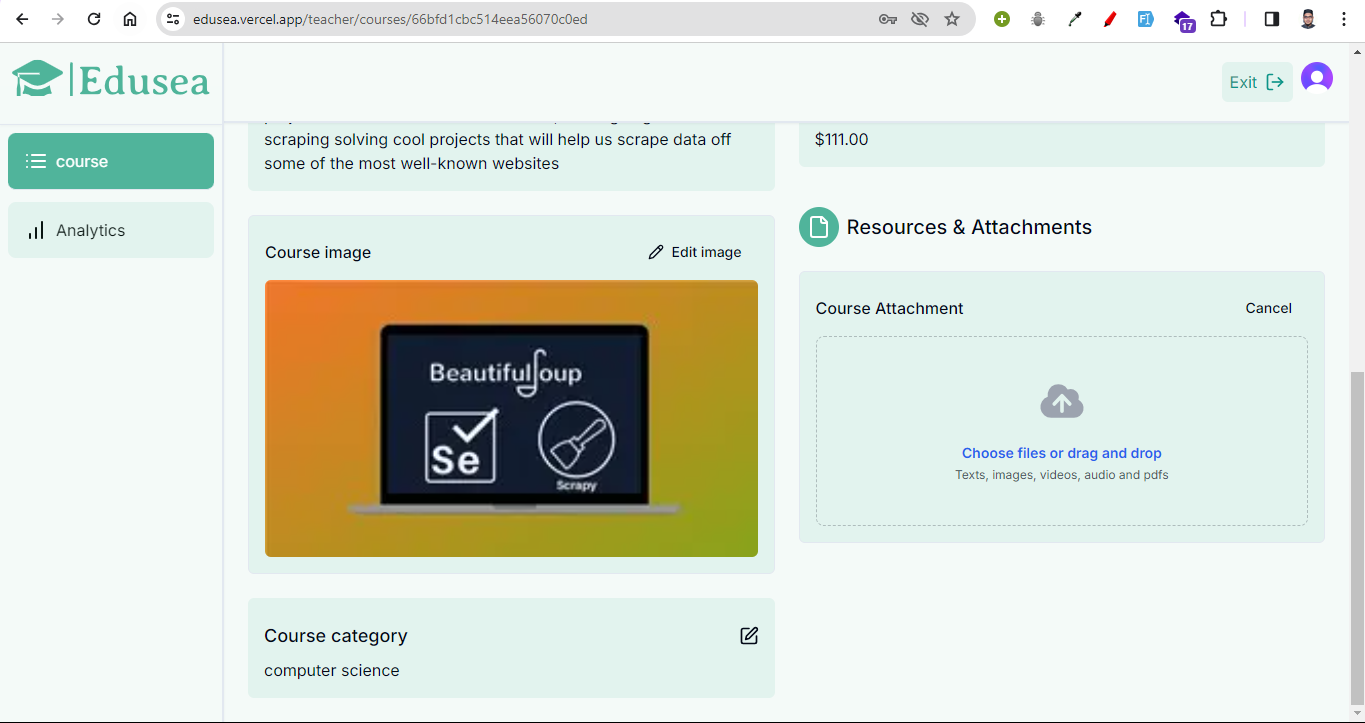The height and width of the screenshot is (723, 1365).
Task: Click the course image thumbnail
Action: [x=511, y=418]
